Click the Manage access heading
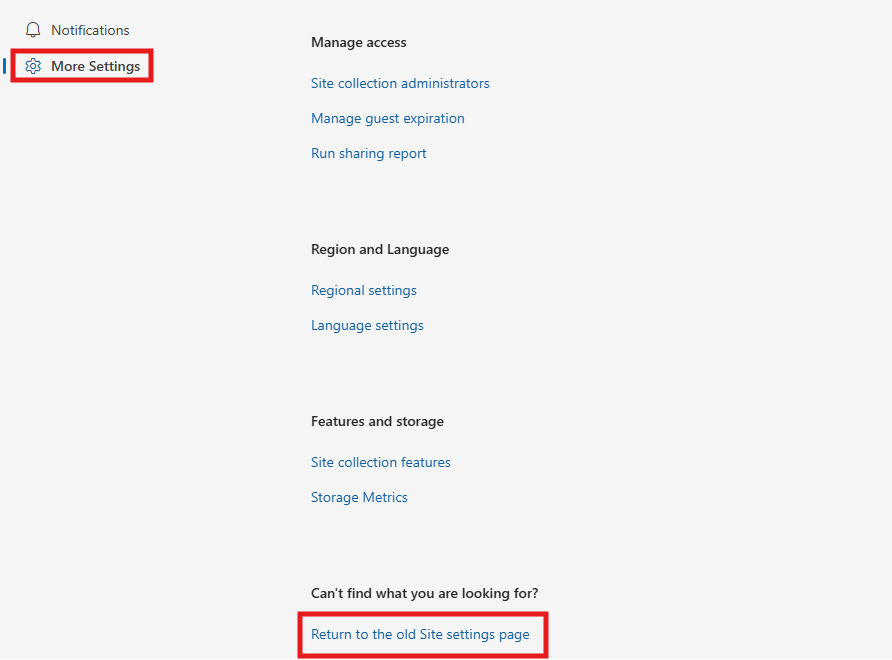 pos(358,43)
